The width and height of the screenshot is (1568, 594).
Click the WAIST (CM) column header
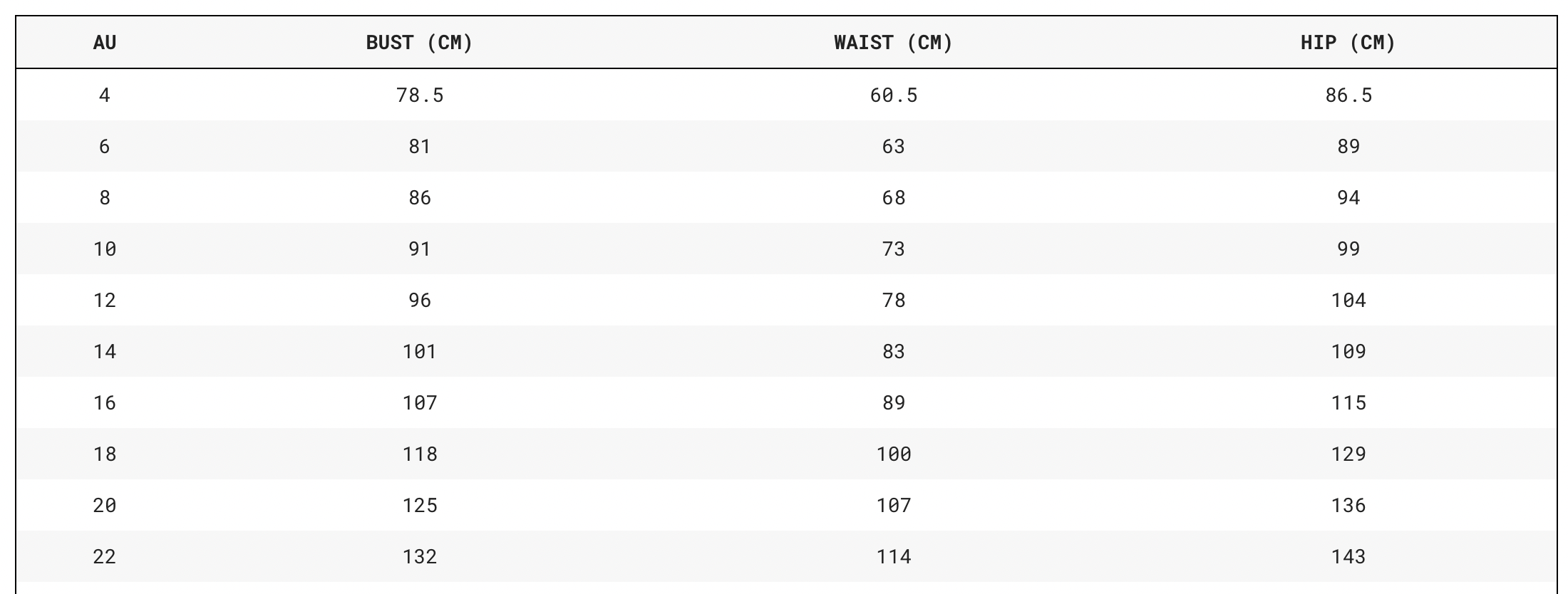(893, 43)
